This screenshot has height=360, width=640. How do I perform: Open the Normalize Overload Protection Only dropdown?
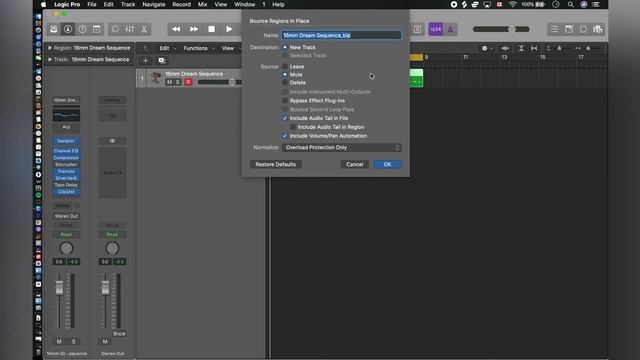(342, 147)
